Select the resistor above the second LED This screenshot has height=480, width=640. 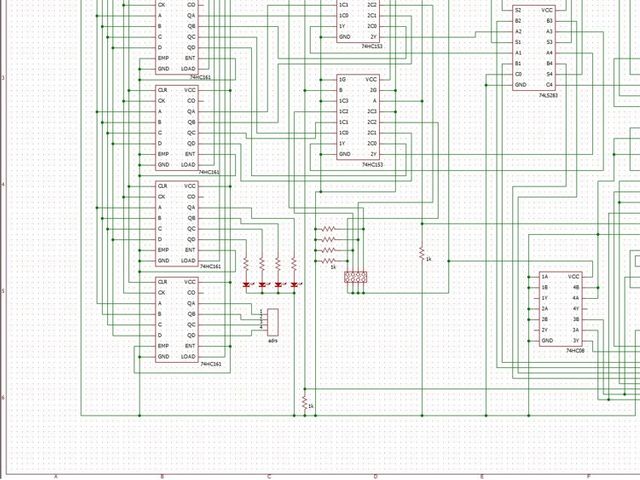coord(262,264)
